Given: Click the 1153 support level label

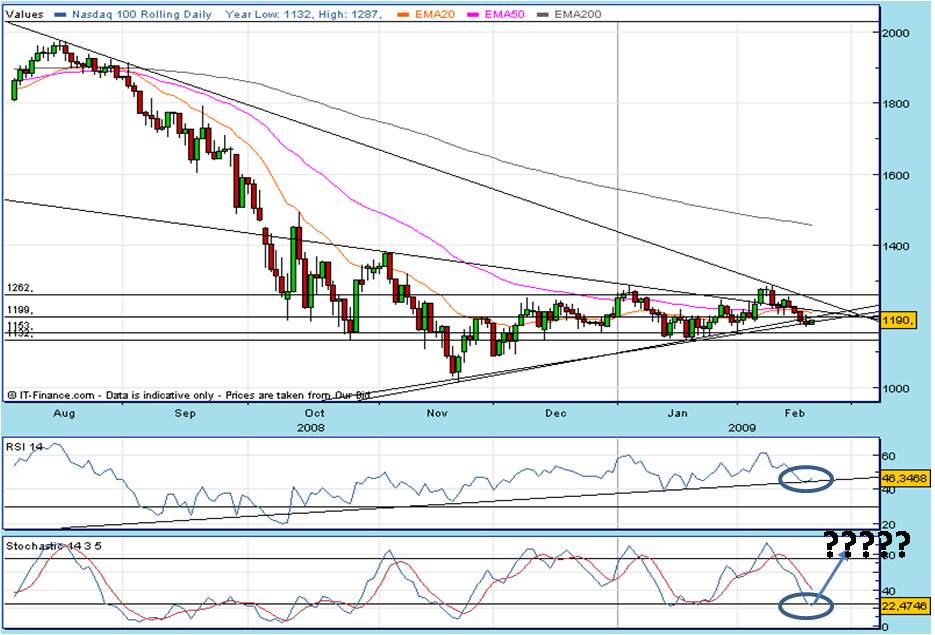Looking at the screenshot, I should coord(20,326).
